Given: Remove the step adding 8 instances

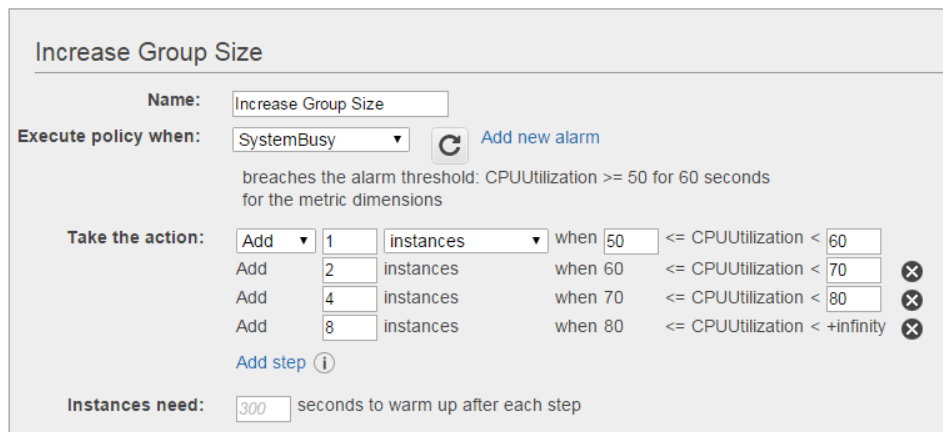Looking at the screenshot, I should click(911, 329).
